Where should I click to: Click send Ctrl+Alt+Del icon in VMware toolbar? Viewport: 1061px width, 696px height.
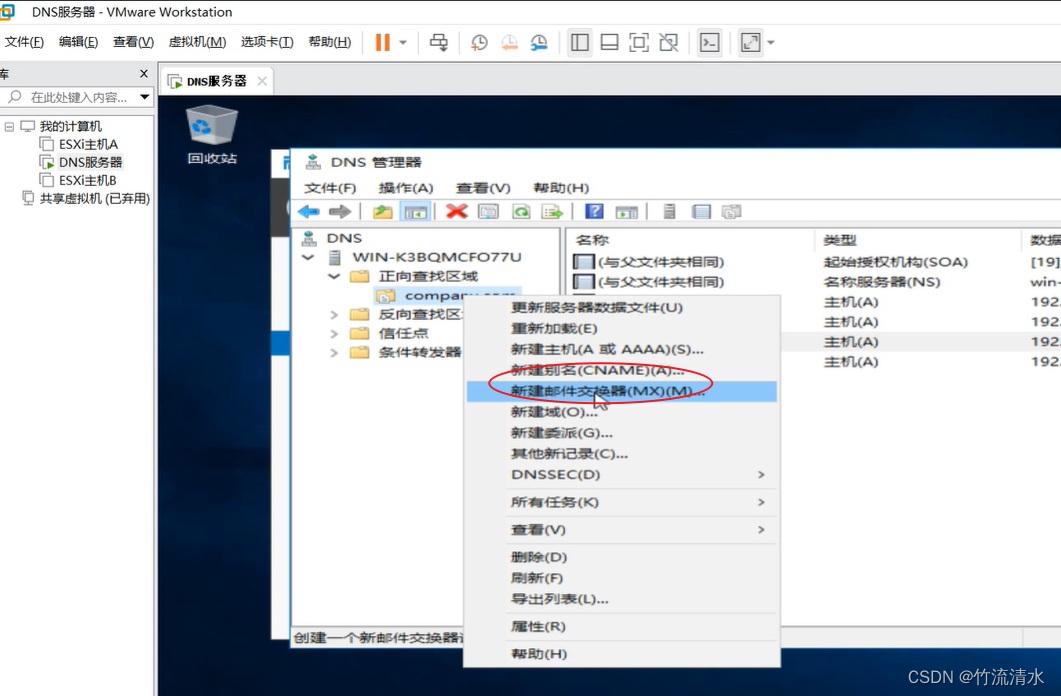coord(438,43)
